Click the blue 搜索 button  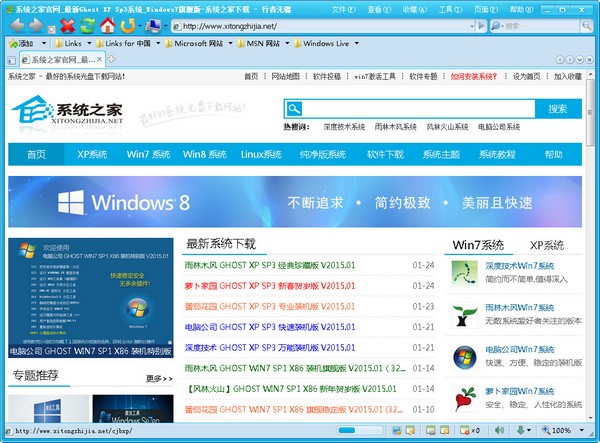point(558,109)
